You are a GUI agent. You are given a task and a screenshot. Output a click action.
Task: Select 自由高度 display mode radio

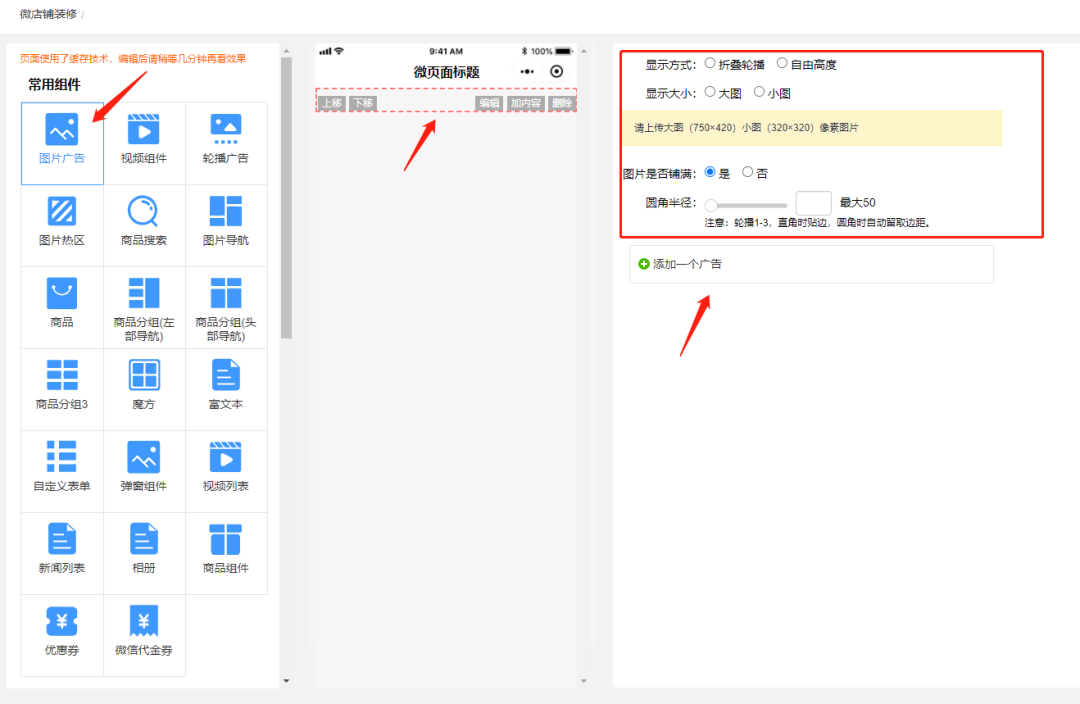point(782,63)
